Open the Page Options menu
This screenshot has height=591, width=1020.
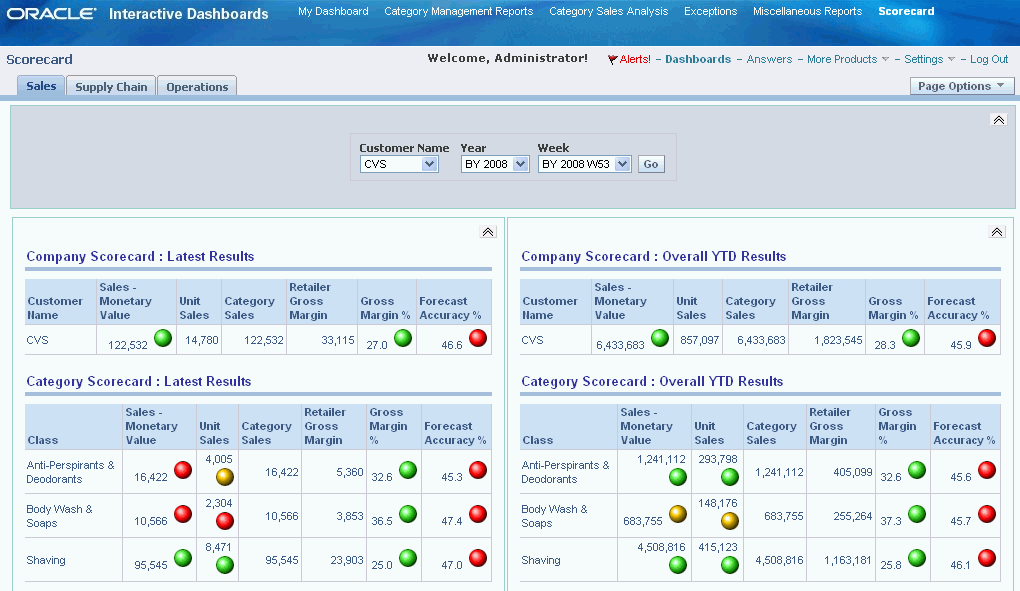point(961,86)
